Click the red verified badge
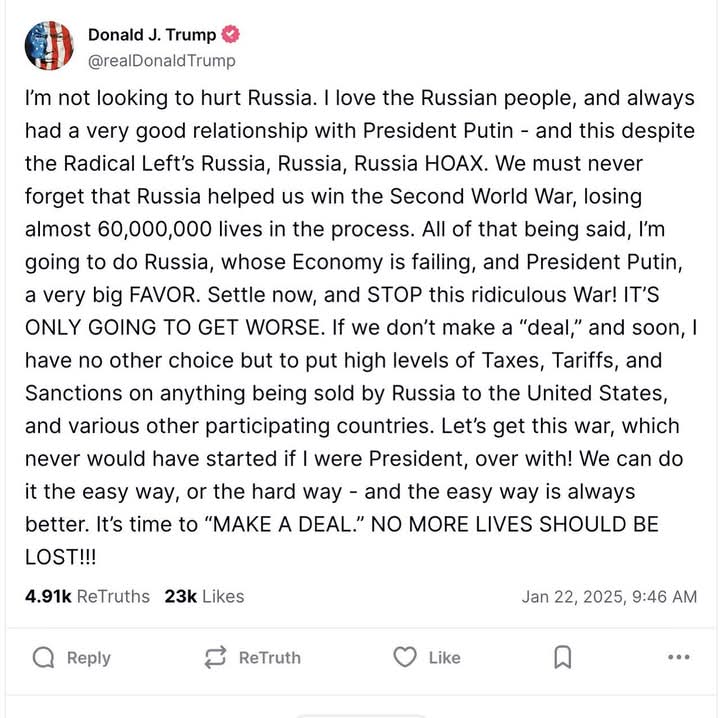Screen dimensions: 720x718 (231, 35)
